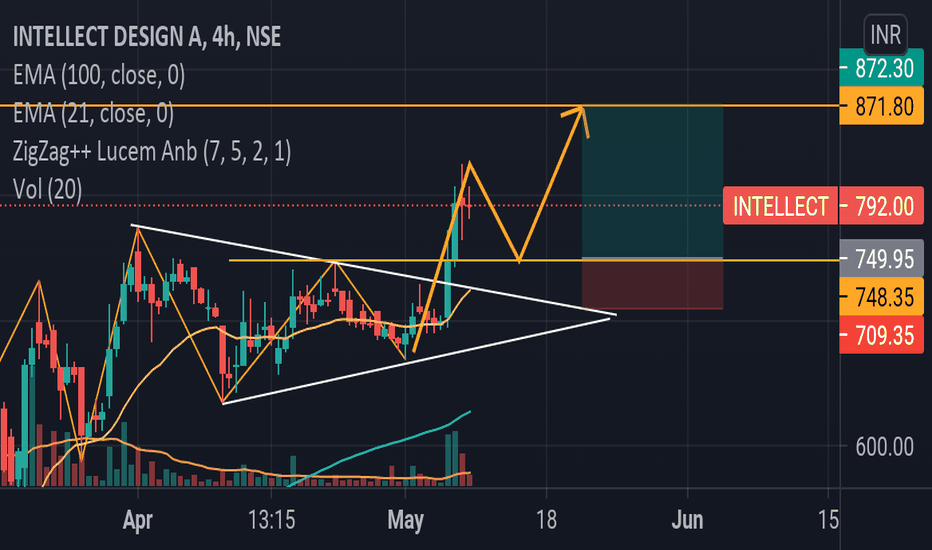Click the 872.30 green price label
Viewport: 932px width, 550px height.
[x=881, y=68]
